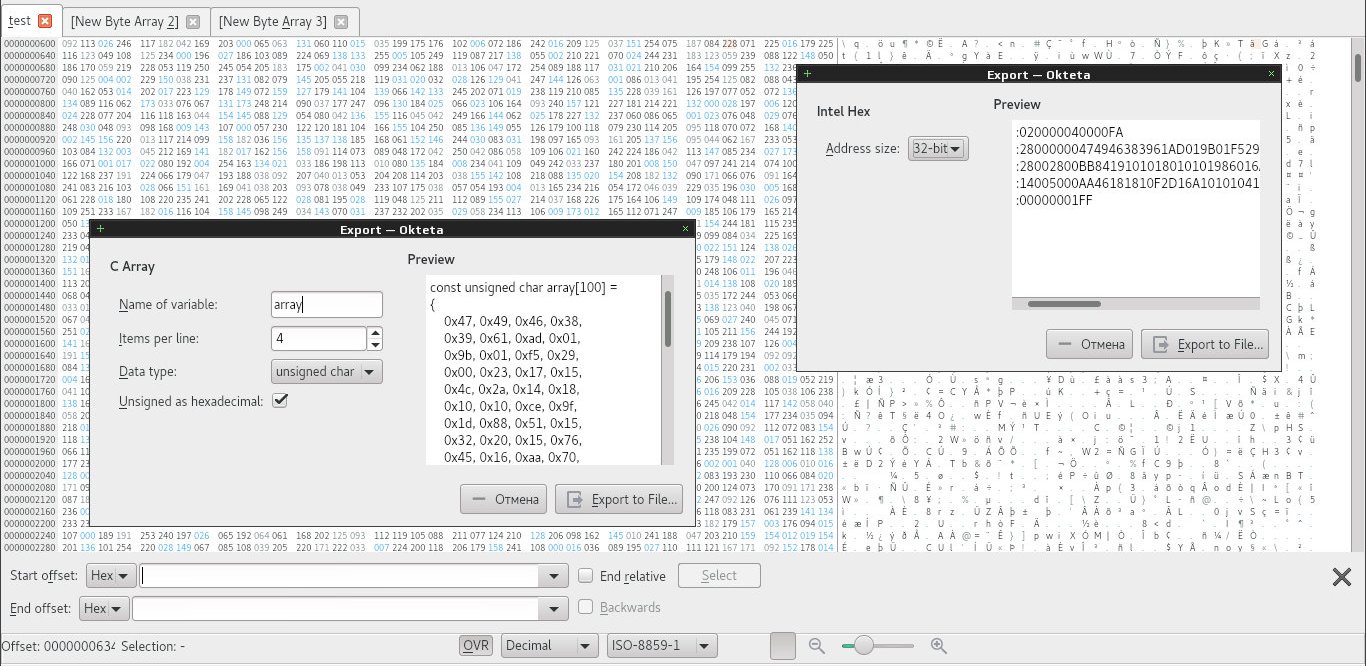The height and width of the screenshot is (666, 1366).
Task: Close the [New Byte Array 3] tab icon
Action: point(341,21)
